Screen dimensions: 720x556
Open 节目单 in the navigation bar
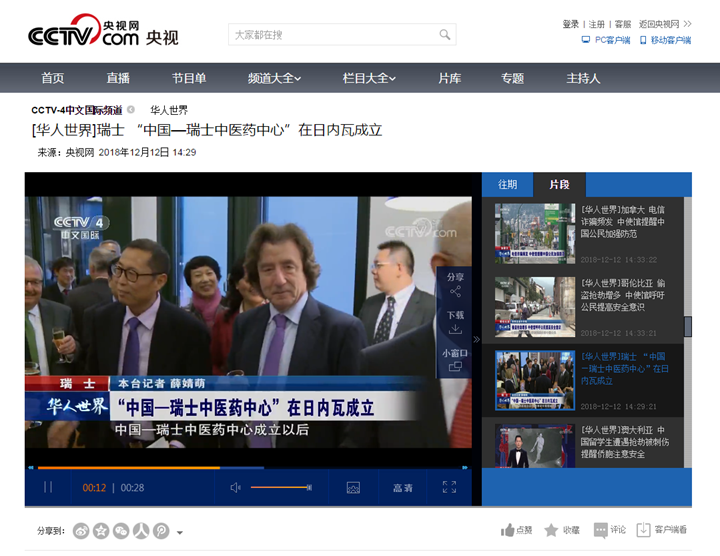click(189, 78)
